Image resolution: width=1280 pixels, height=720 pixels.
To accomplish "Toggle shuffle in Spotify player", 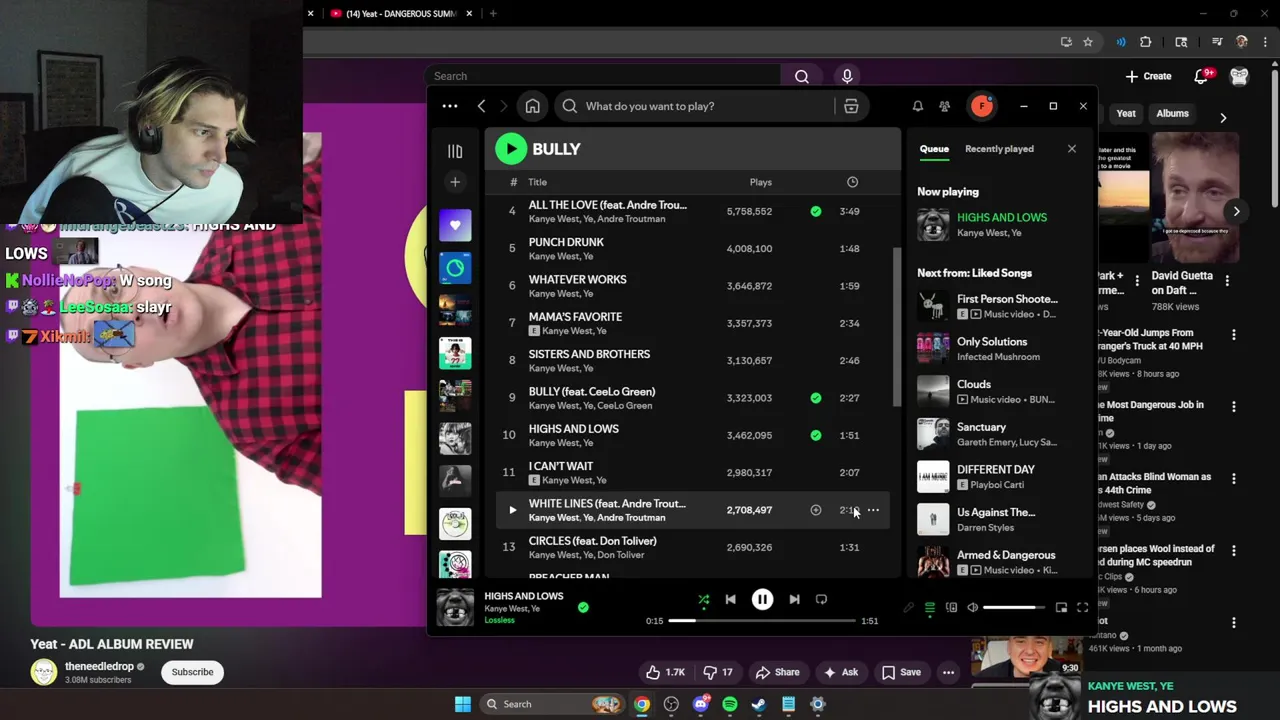I will coord(704,600).
